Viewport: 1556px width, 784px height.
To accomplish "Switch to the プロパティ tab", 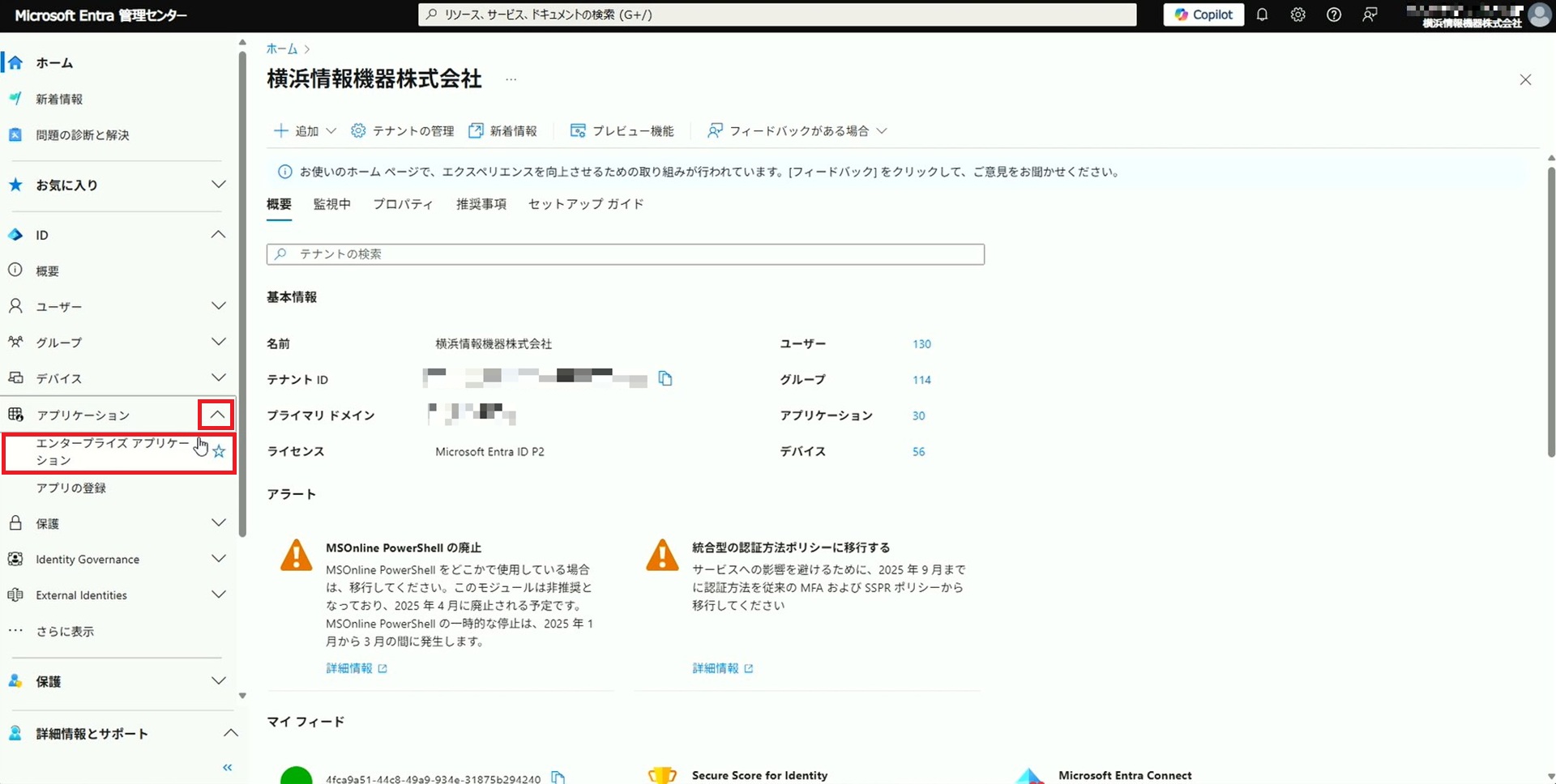I will tap(403, 204).
